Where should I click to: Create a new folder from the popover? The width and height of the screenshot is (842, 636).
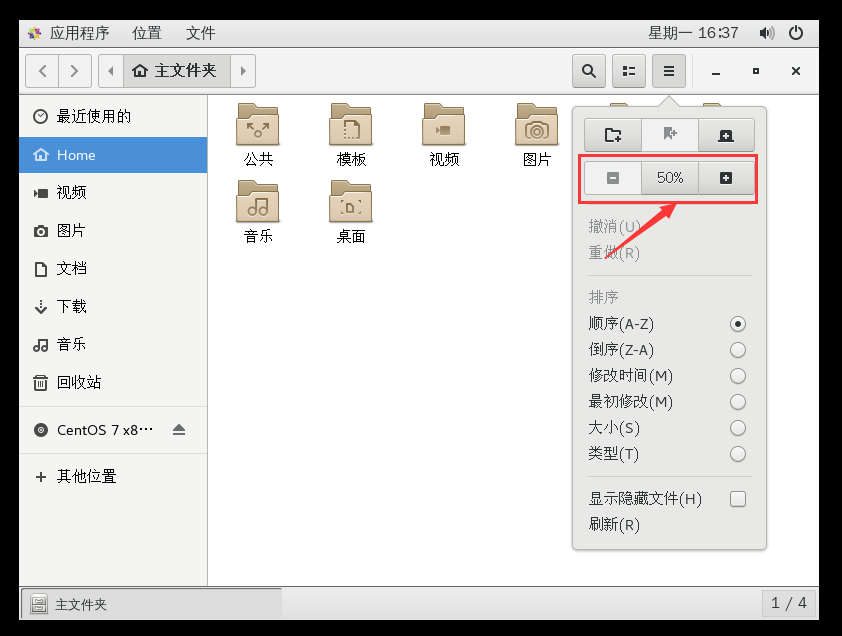[611, 134]
